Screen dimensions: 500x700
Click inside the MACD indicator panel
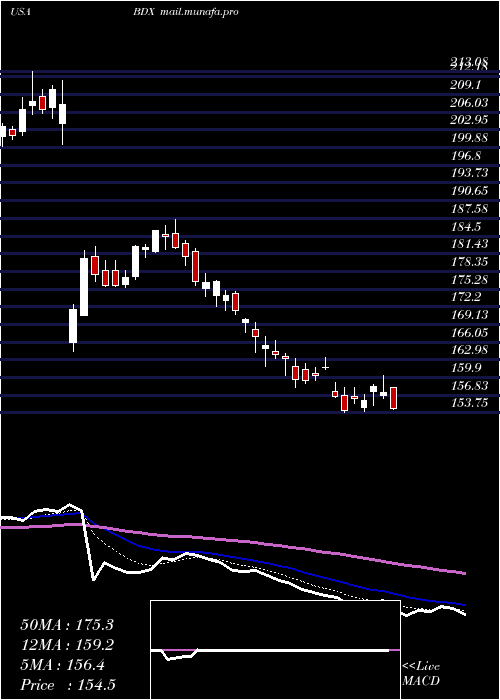point(275,650)
